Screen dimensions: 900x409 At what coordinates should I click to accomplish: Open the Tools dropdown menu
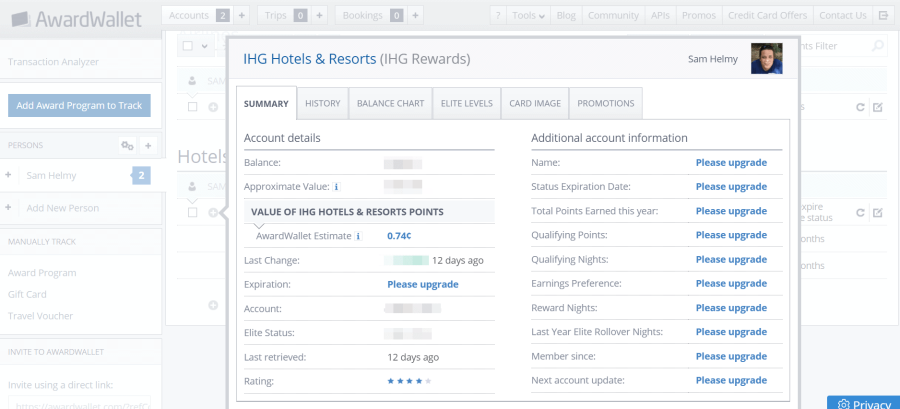click(x=529, y=15)
